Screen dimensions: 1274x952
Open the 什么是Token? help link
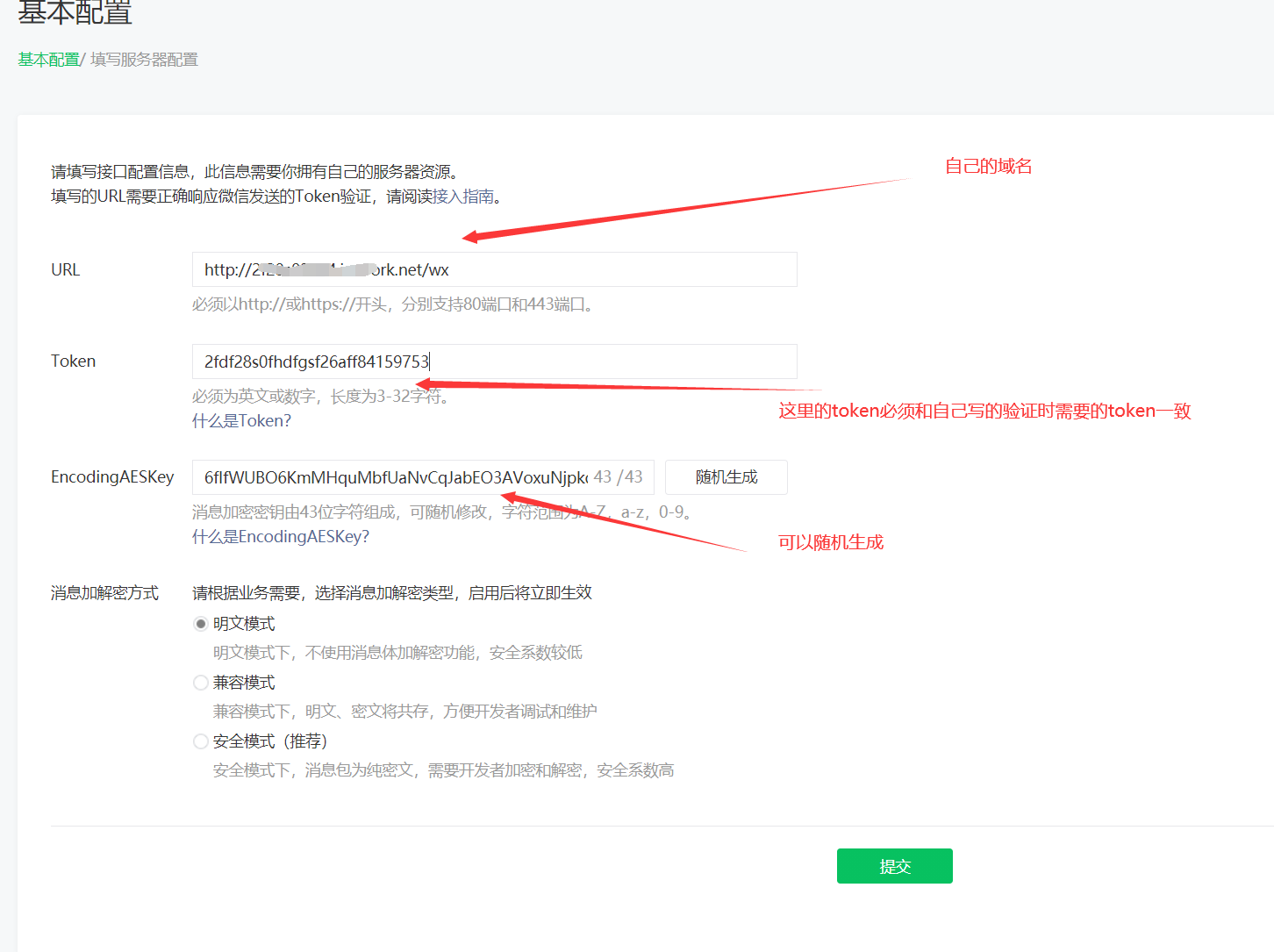[240, 420]
